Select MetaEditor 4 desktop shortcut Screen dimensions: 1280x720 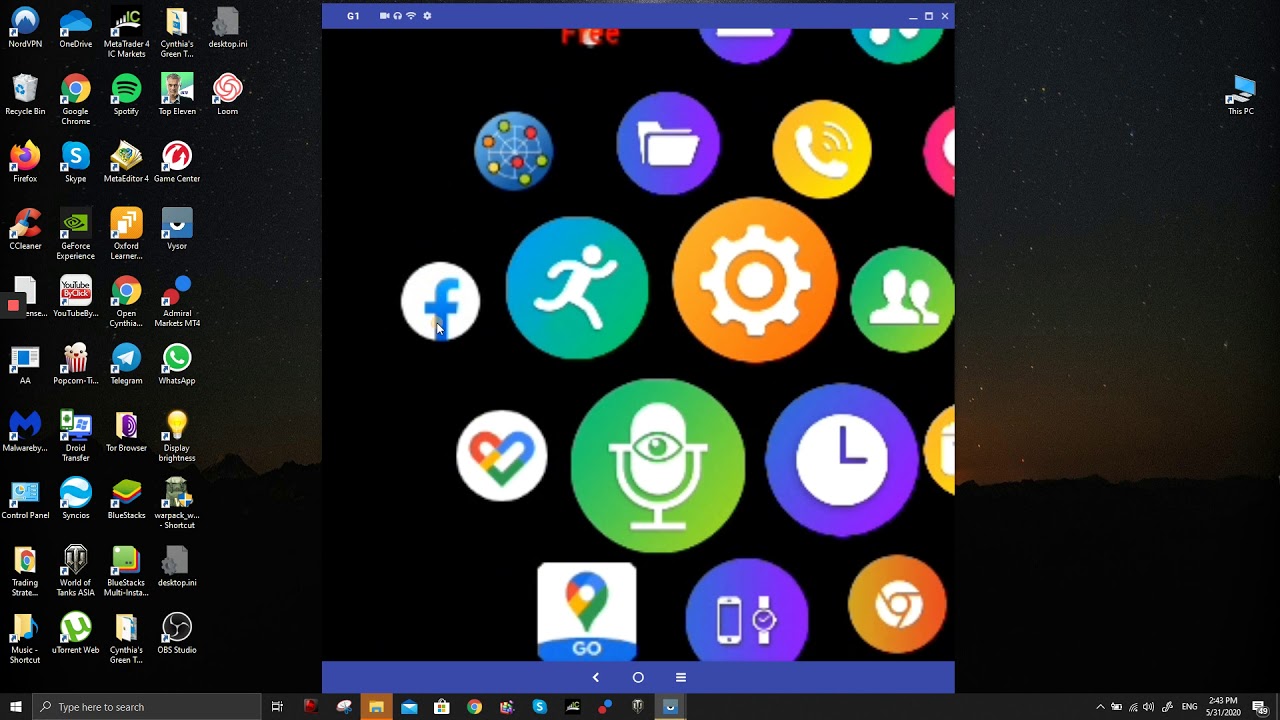coord(126,163)
